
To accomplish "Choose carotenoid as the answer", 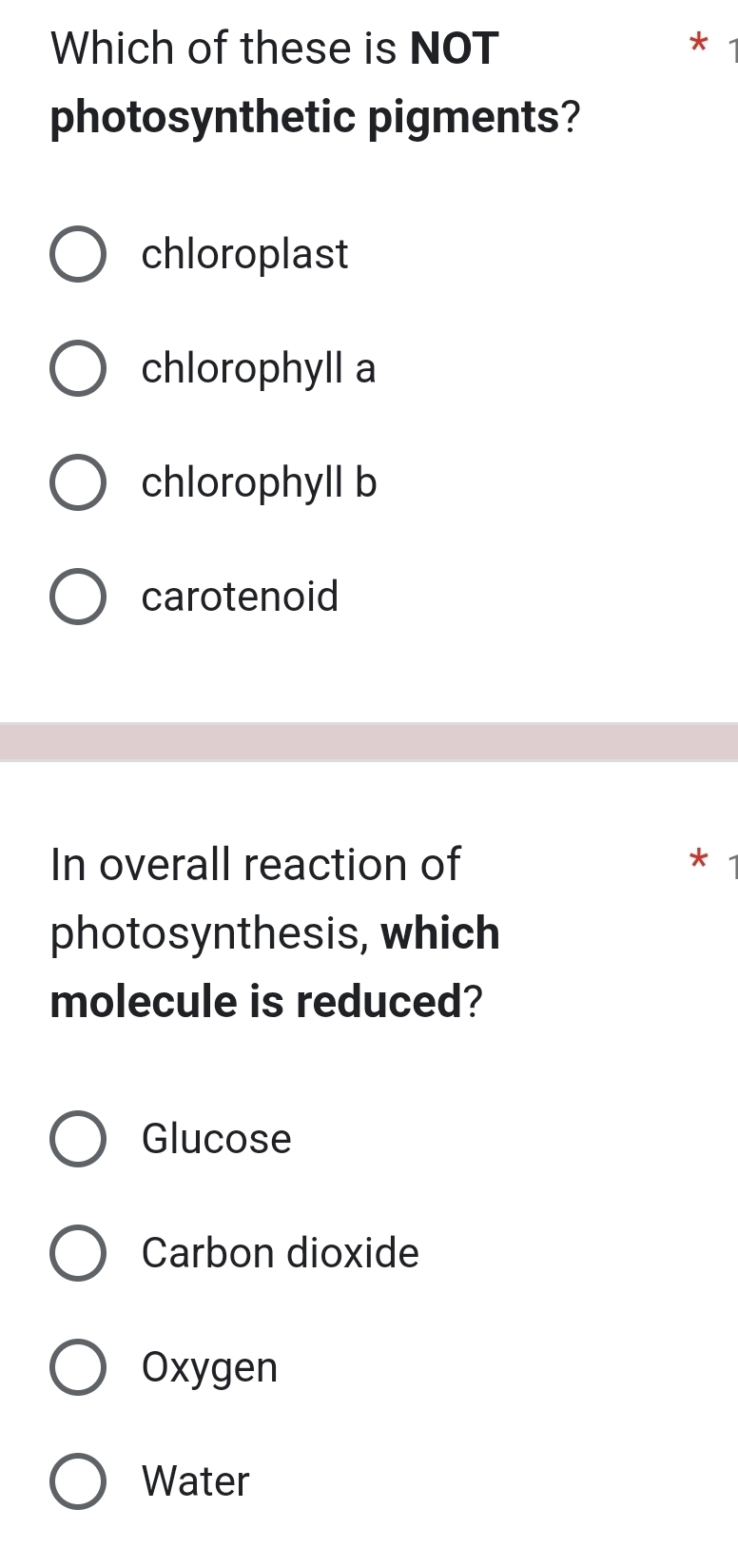I will pyautogui.click(x=78, y=597).
